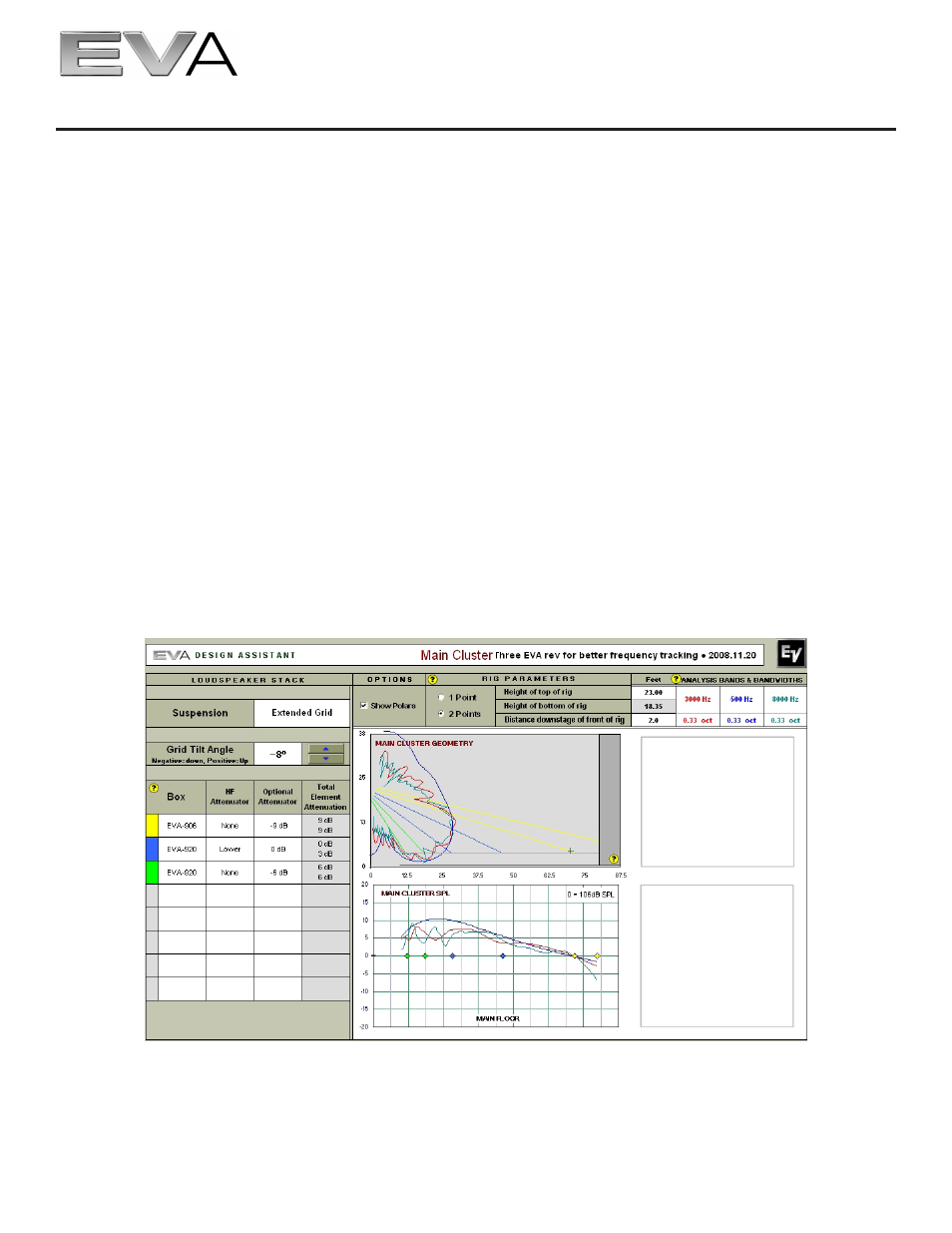Edit the Distance downstage value 2.0
The height and width of the screenshot is (1233, 952).
coord(654,720)
